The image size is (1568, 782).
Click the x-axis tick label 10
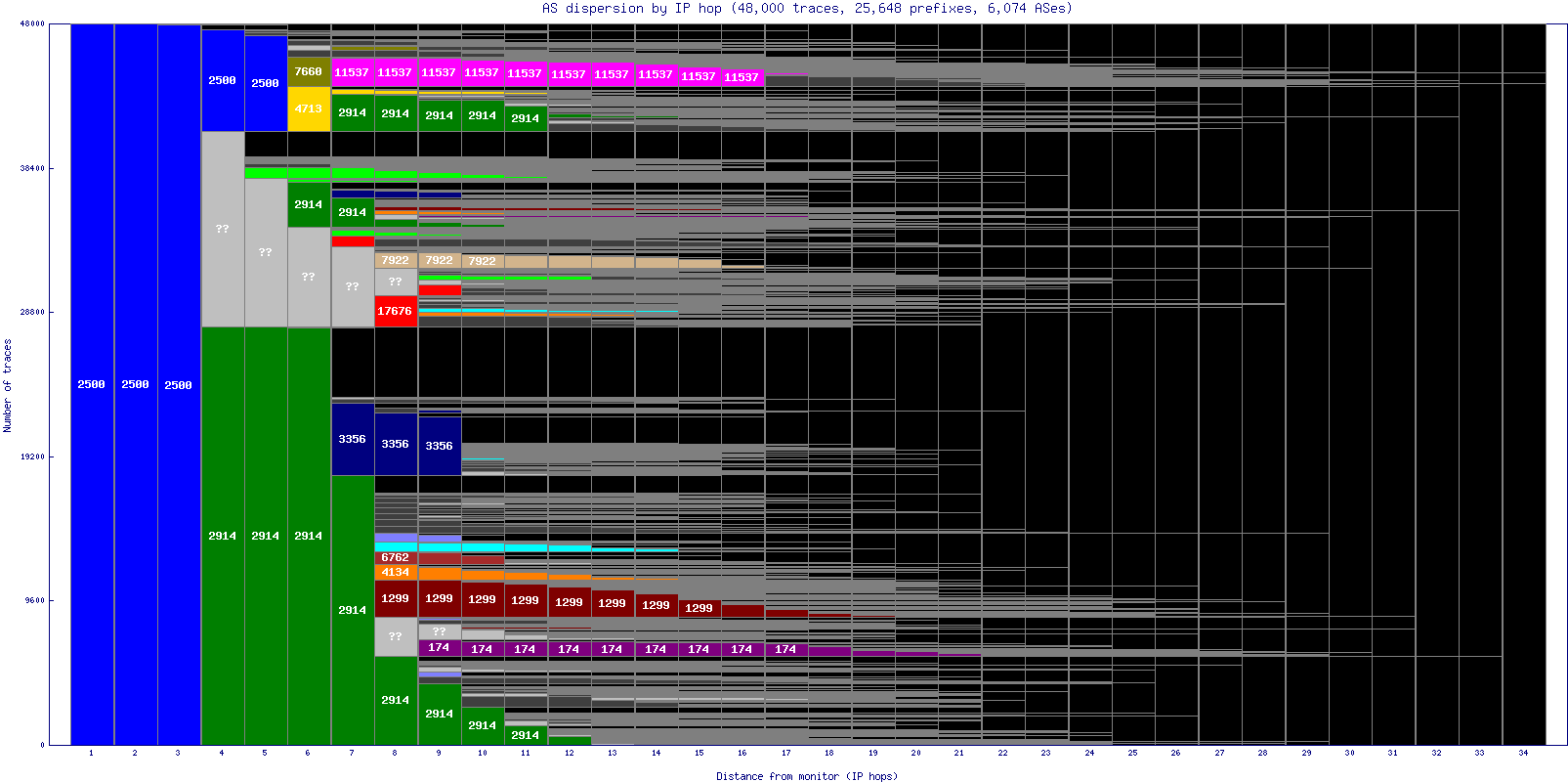[483, 753]
